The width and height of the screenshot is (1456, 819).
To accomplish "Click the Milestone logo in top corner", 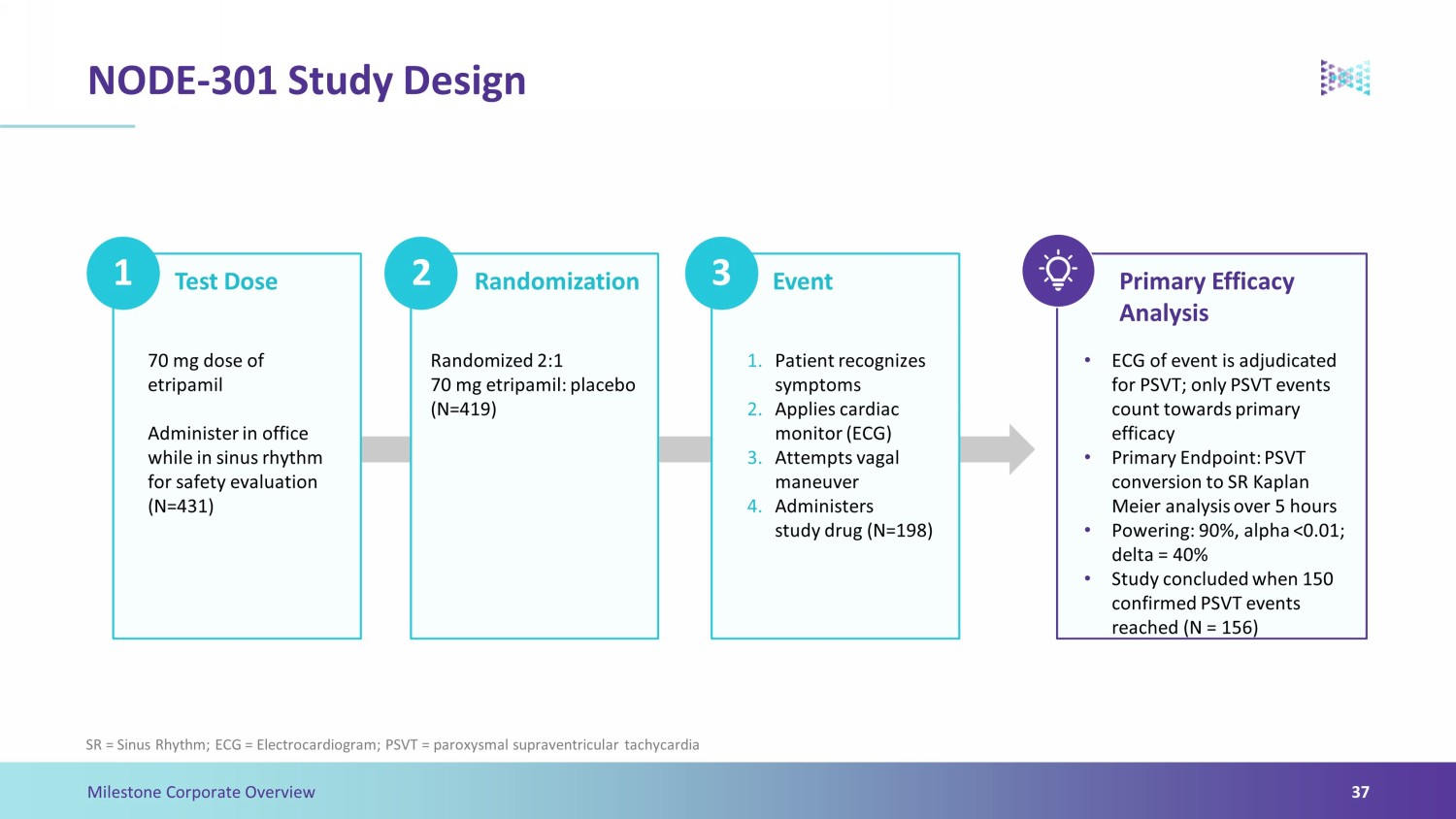I will click(x=1345, y=78).
